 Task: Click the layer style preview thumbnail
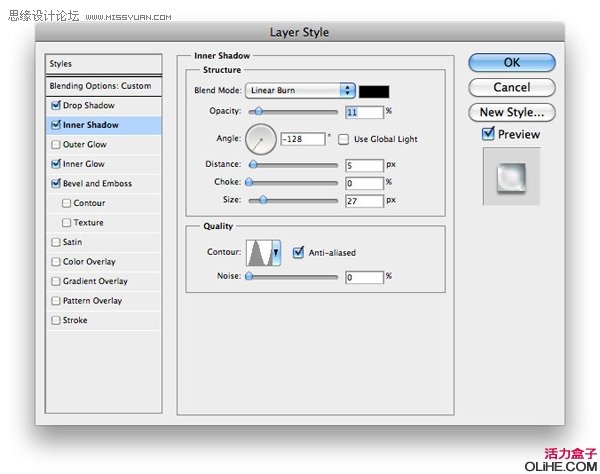pos(511,176)
